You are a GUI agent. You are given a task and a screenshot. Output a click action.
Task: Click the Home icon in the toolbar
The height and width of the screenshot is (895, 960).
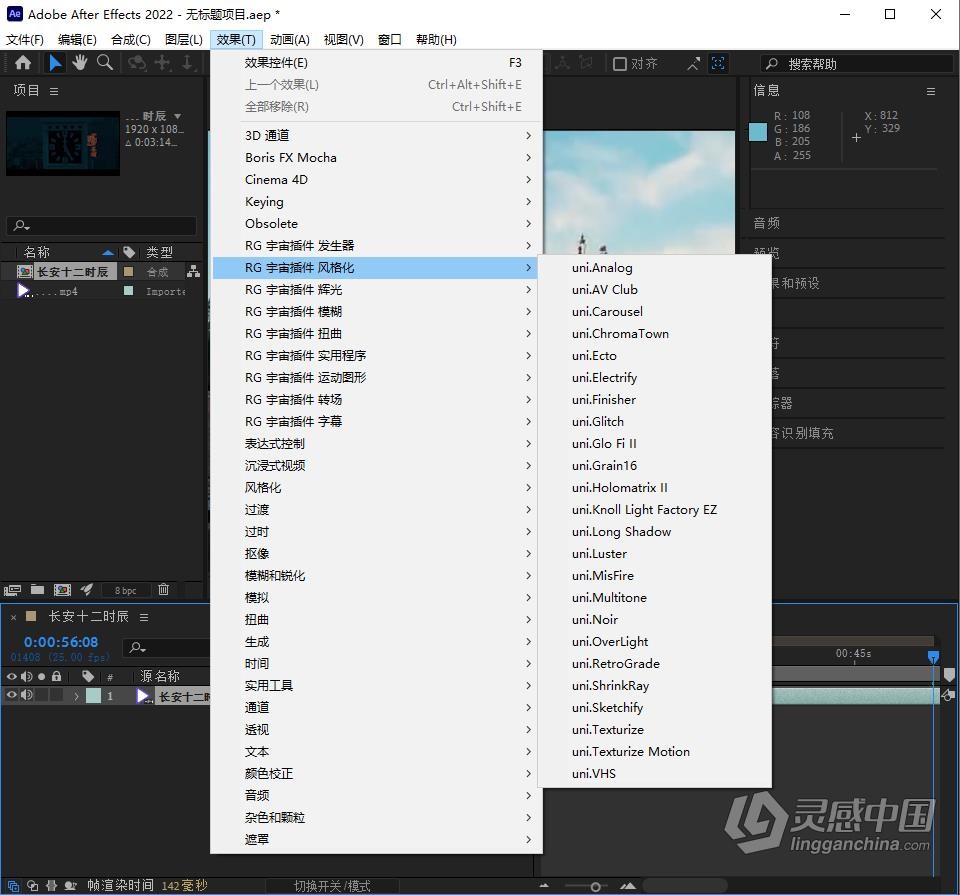click(22, 62)
